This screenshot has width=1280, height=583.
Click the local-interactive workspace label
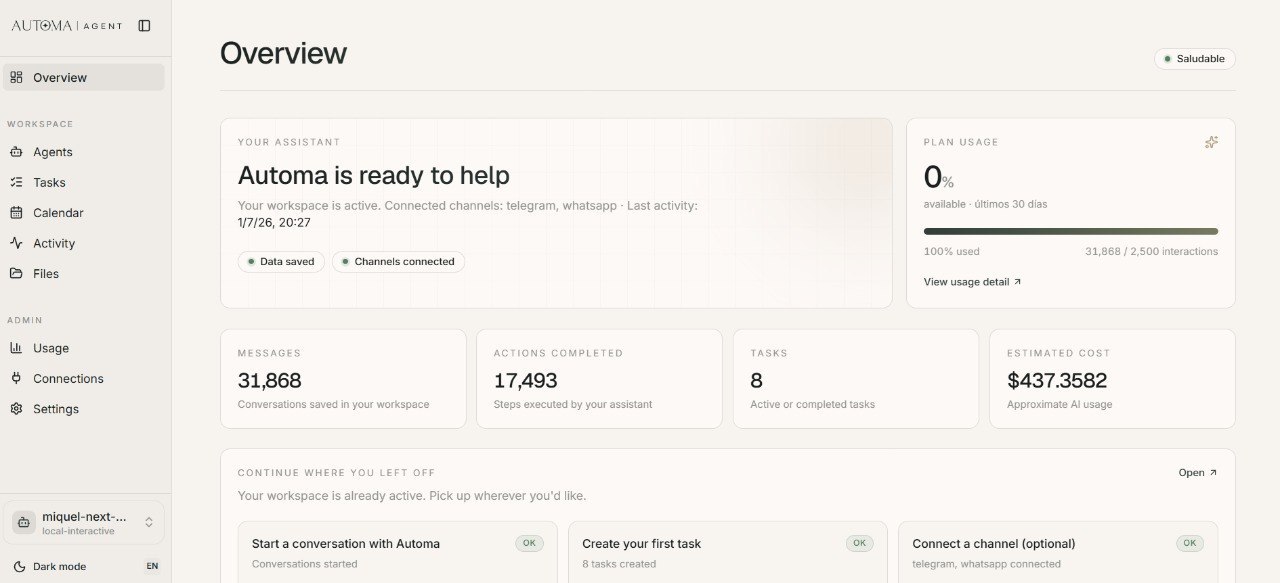tap(78, 531)
